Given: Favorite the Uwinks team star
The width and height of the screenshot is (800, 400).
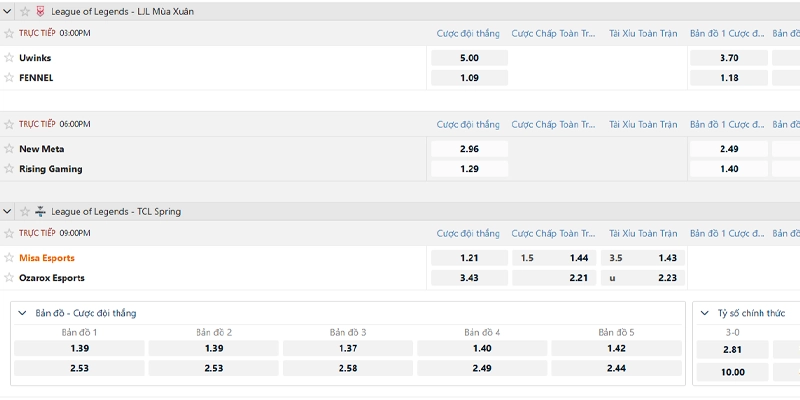Looking at the screenshot, I should 9,58.
